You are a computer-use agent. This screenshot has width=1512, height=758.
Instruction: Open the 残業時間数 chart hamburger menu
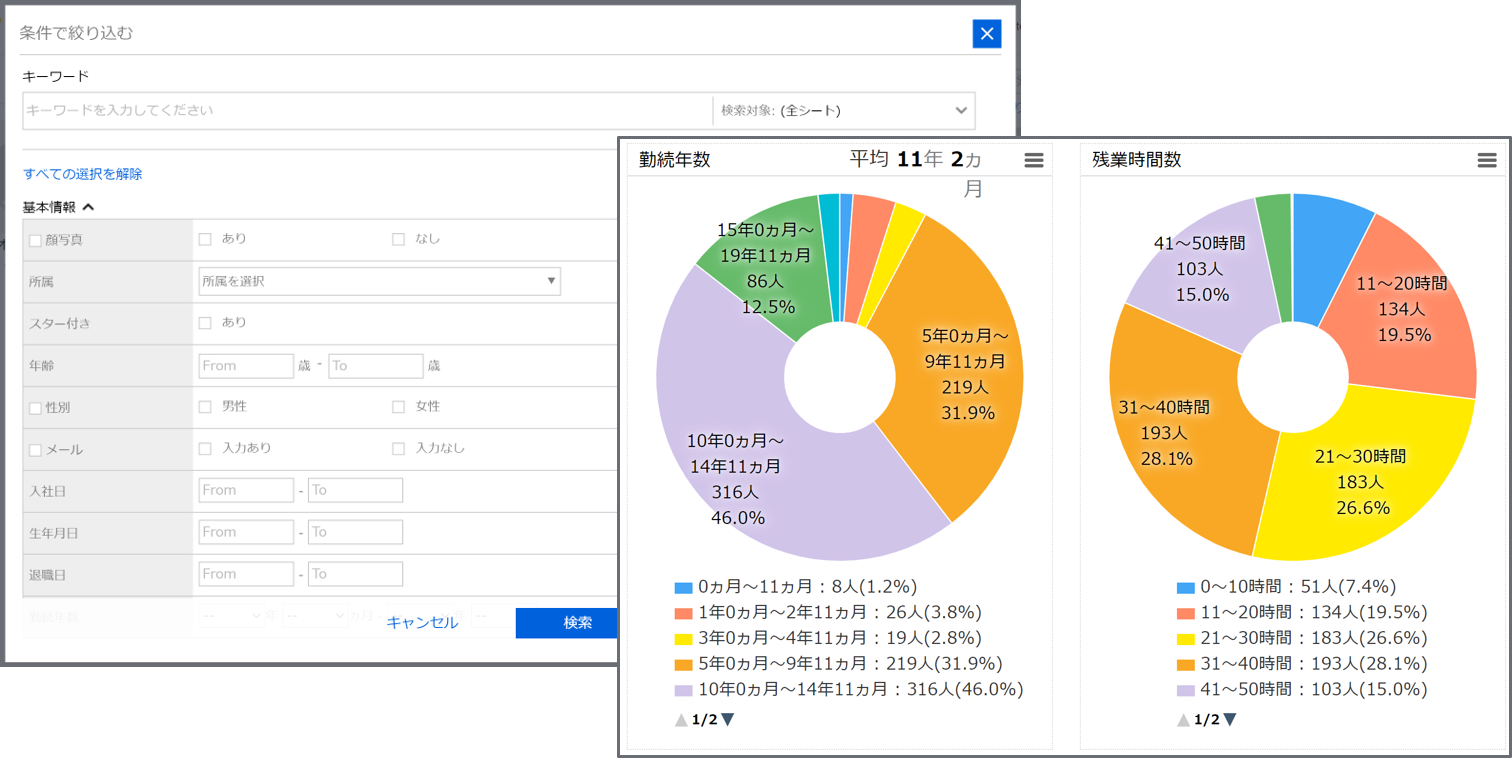(1487, 161)
